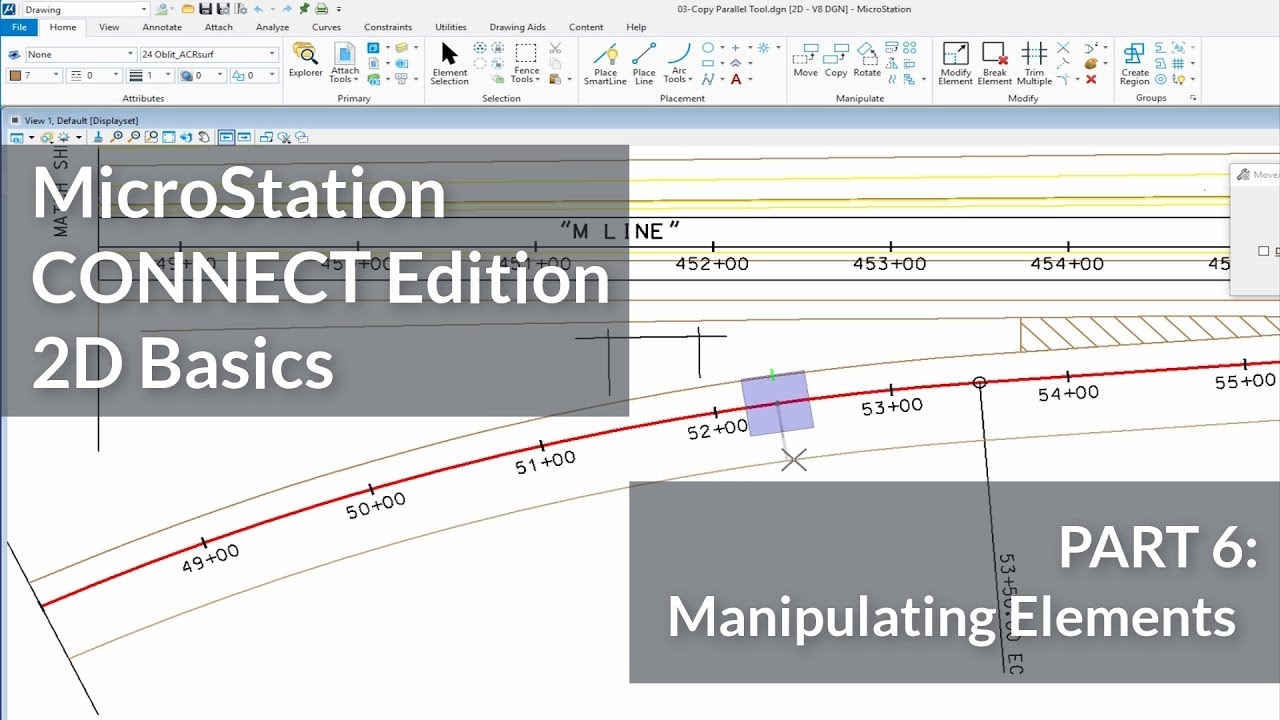Choose the Move tool
Screen dimensions: 1280x720
pos(805,60)
